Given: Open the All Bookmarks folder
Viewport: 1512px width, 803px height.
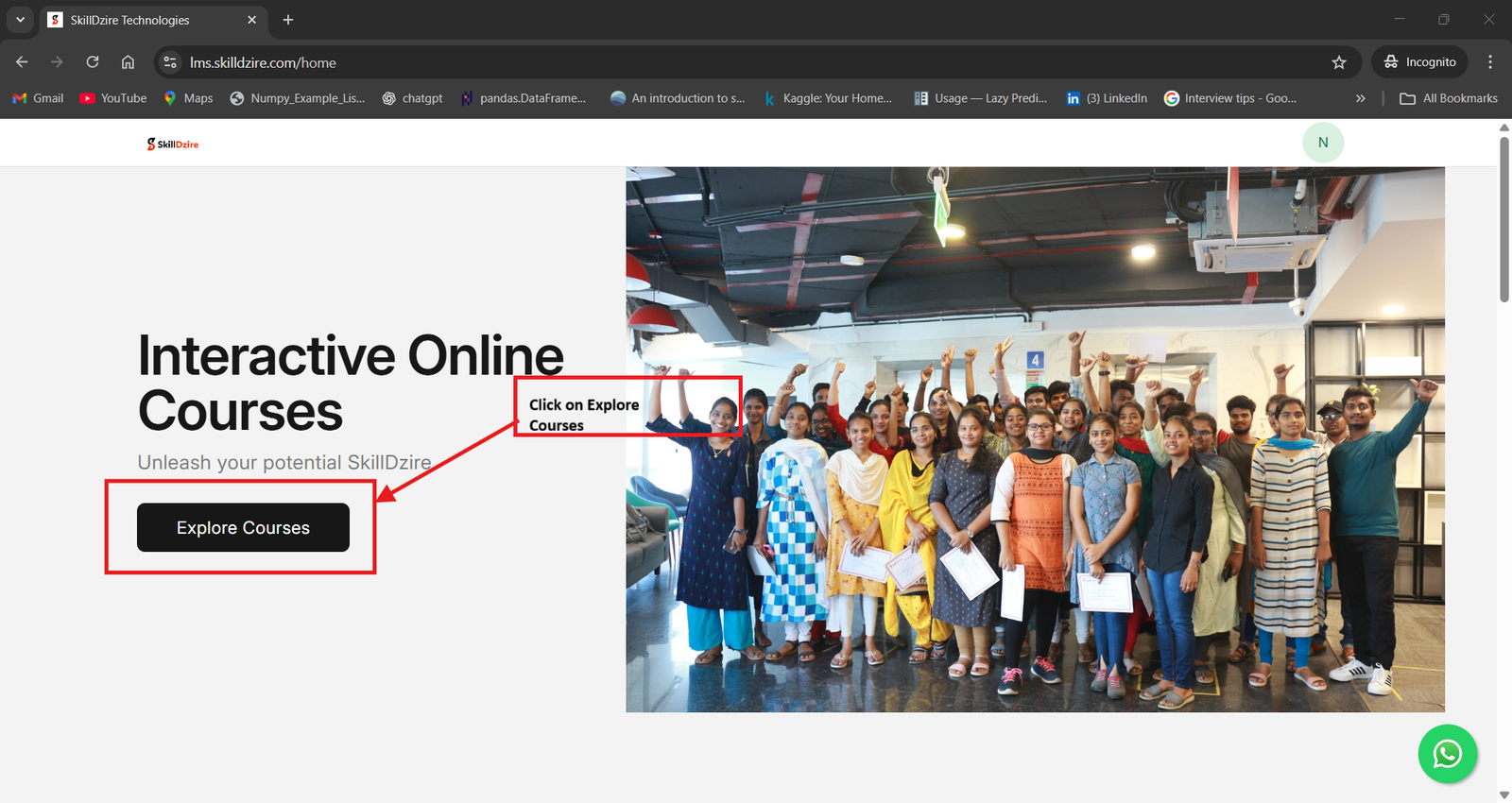Looking at the screenshot, I should pos(1449,98).
